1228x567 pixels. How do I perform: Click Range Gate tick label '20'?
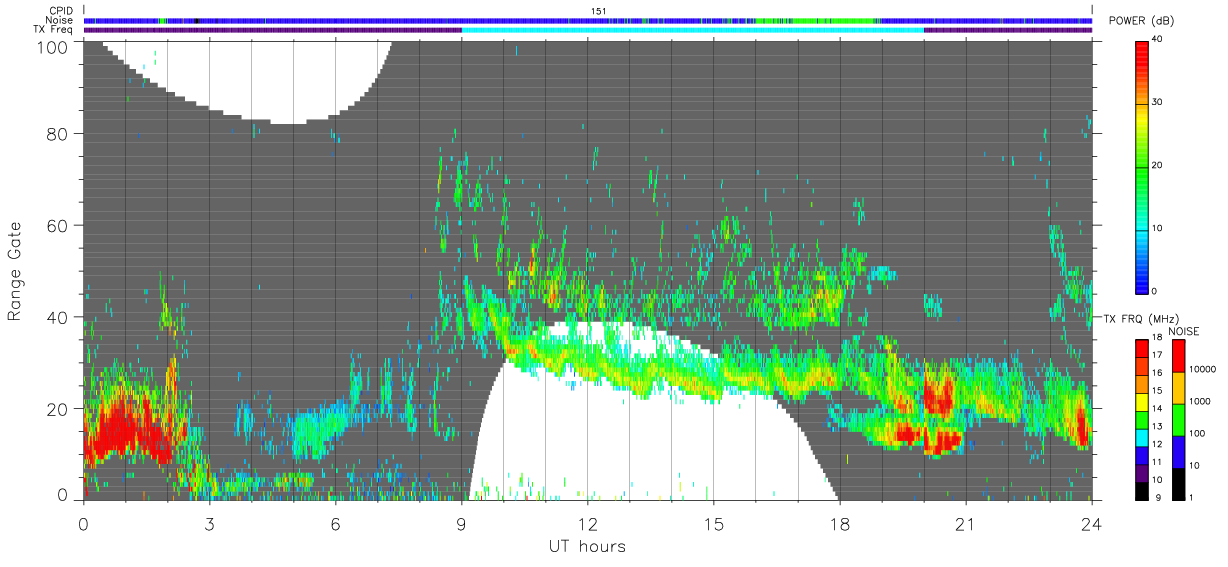coord(59,409)
